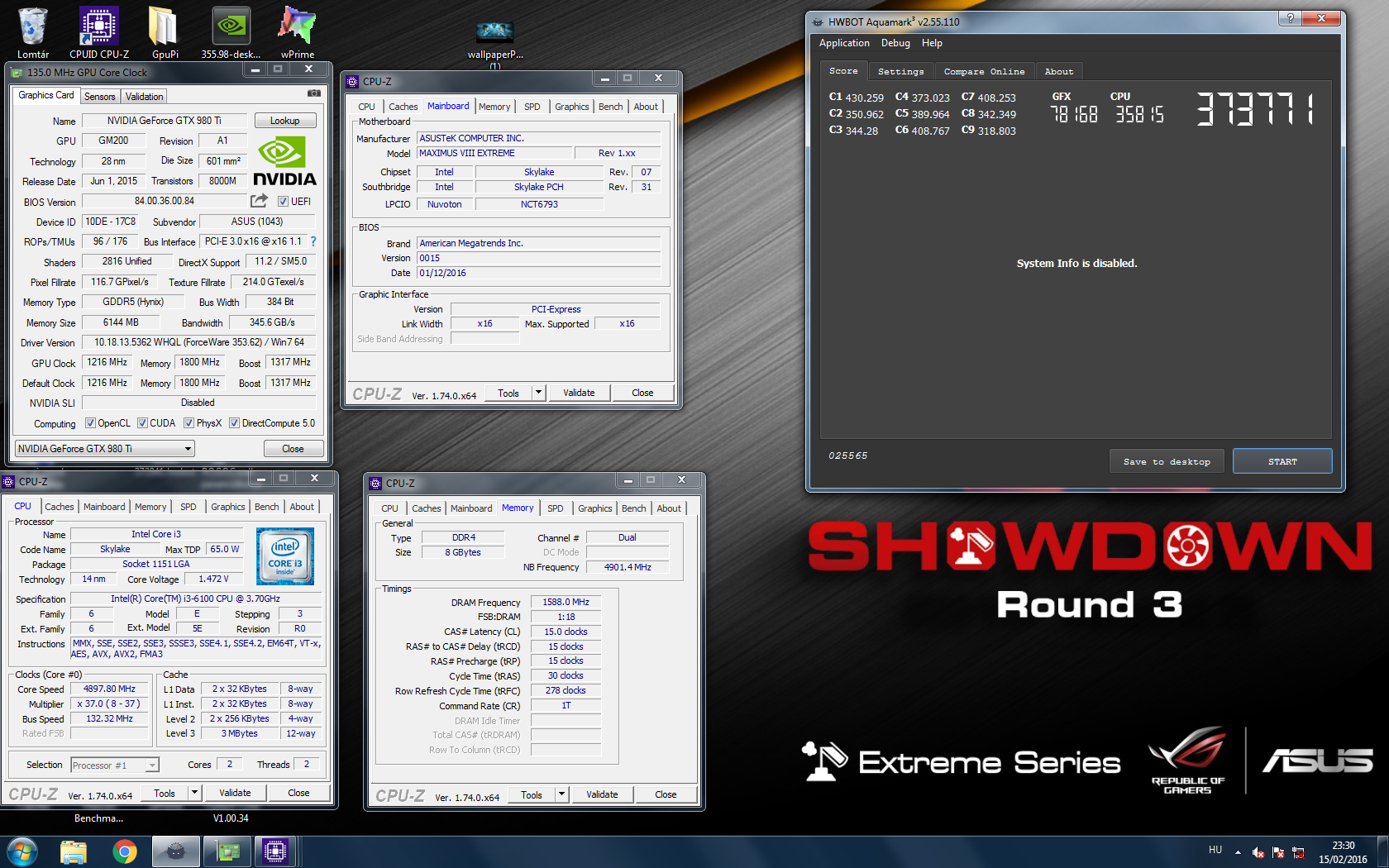1389x868 pixels.
Task: Toggle the UEFI checkbox in GPU-Z
Action: pos(283,202)
